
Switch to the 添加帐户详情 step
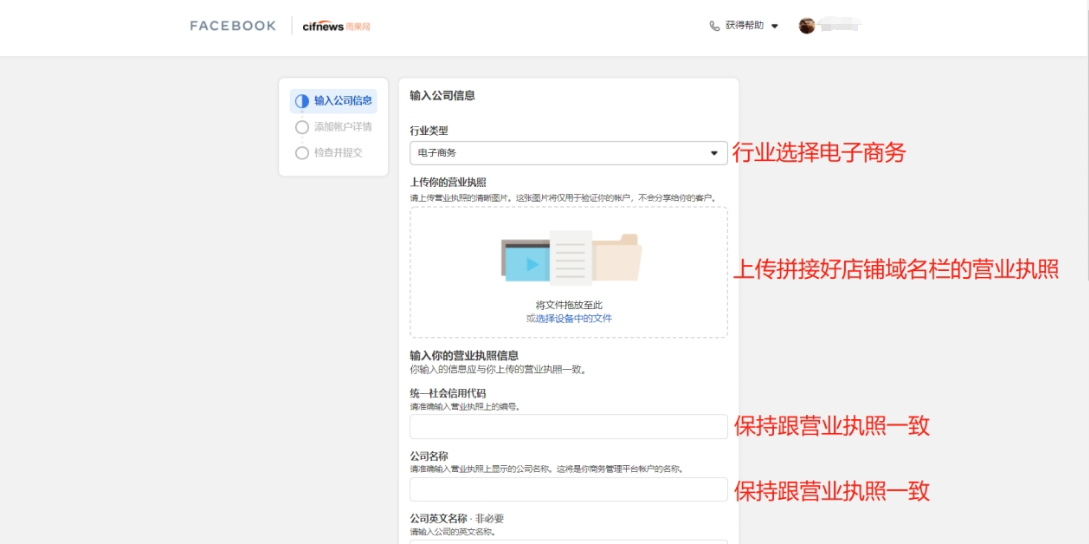click(343, 127)
